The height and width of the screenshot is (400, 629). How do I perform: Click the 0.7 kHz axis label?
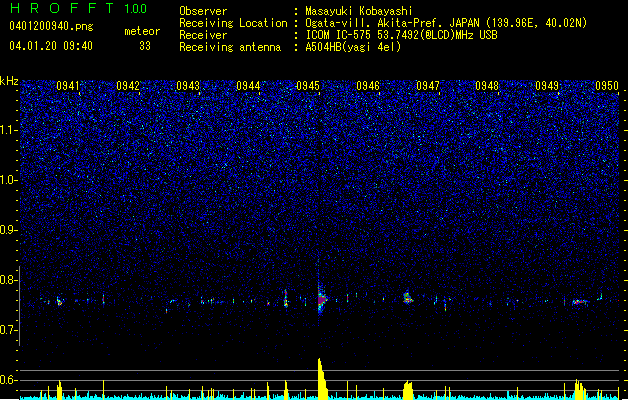click(9, 330)
